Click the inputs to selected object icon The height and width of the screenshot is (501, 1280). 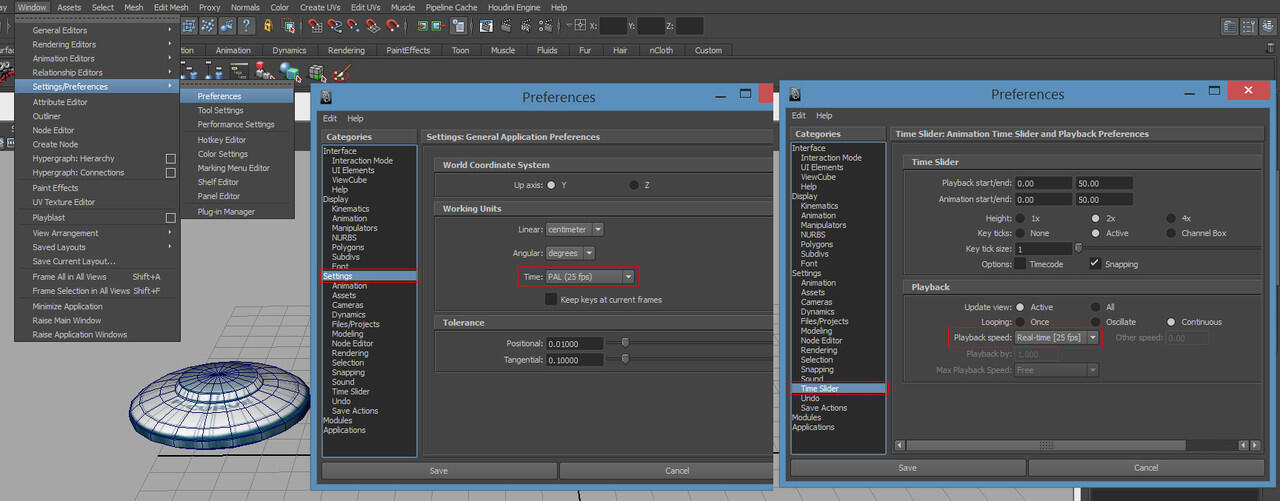(423, 26)
